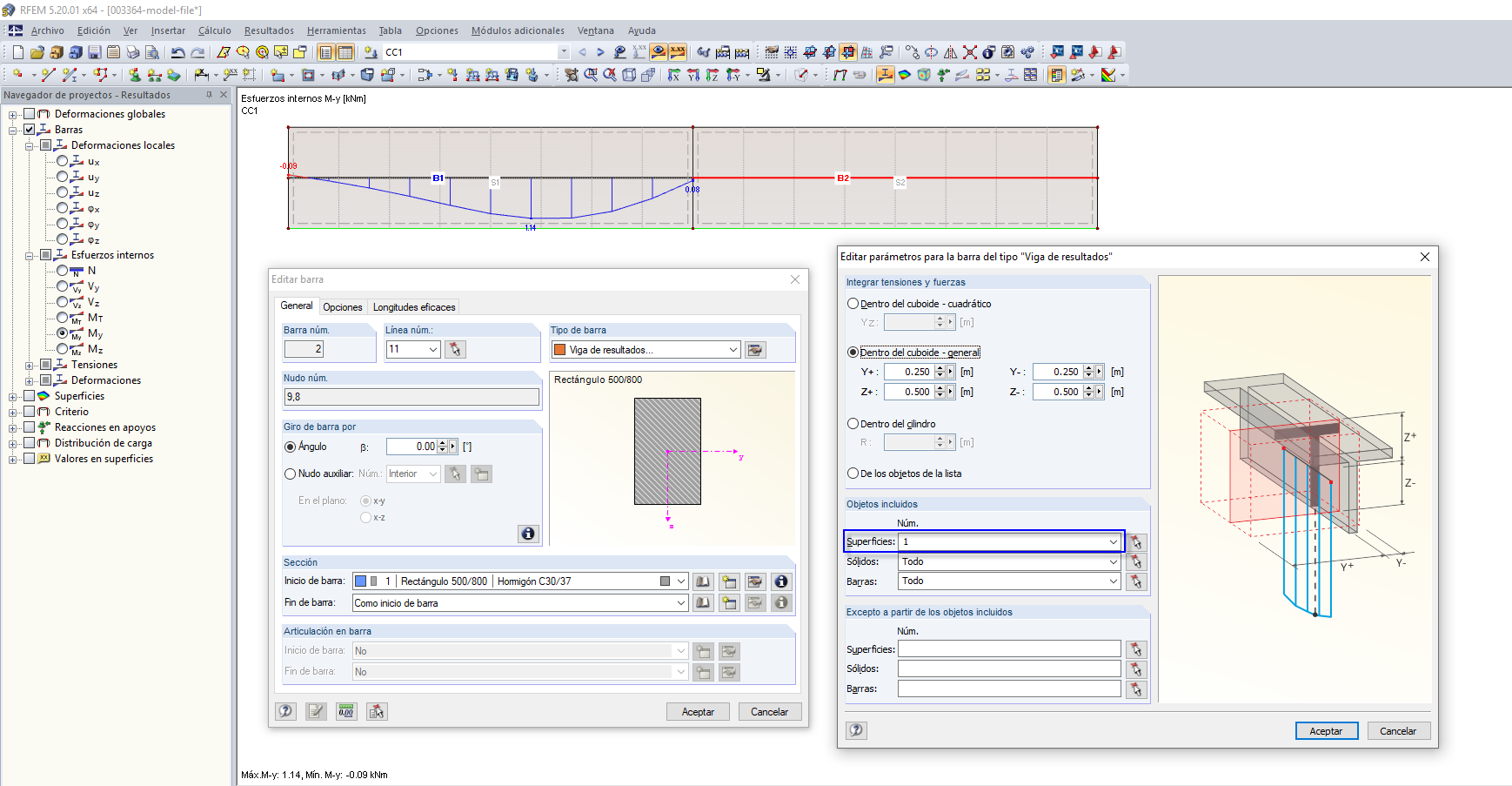The height and width of the screenshot is (786, 1512).
Task: Select 'Dentro del cilindro' radio option
Action: point(853,424)
